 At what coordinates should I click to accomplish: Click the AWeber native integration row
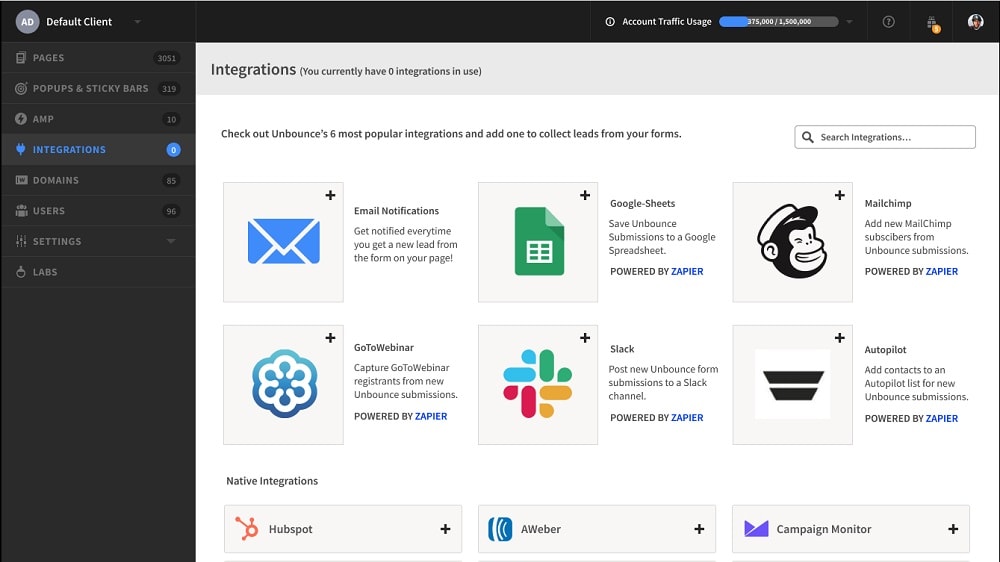coord(597,529)
